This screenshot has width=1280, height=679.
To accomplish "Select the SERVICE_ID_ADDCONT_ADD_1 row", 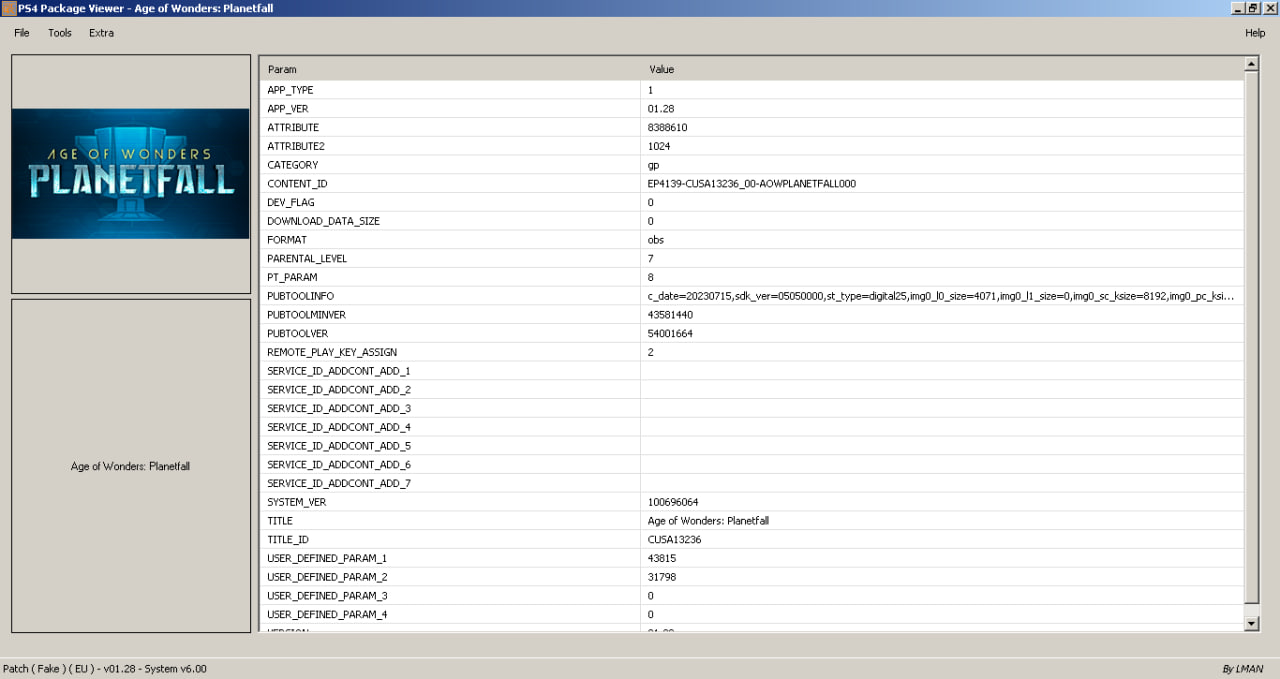I will (752, 371).
